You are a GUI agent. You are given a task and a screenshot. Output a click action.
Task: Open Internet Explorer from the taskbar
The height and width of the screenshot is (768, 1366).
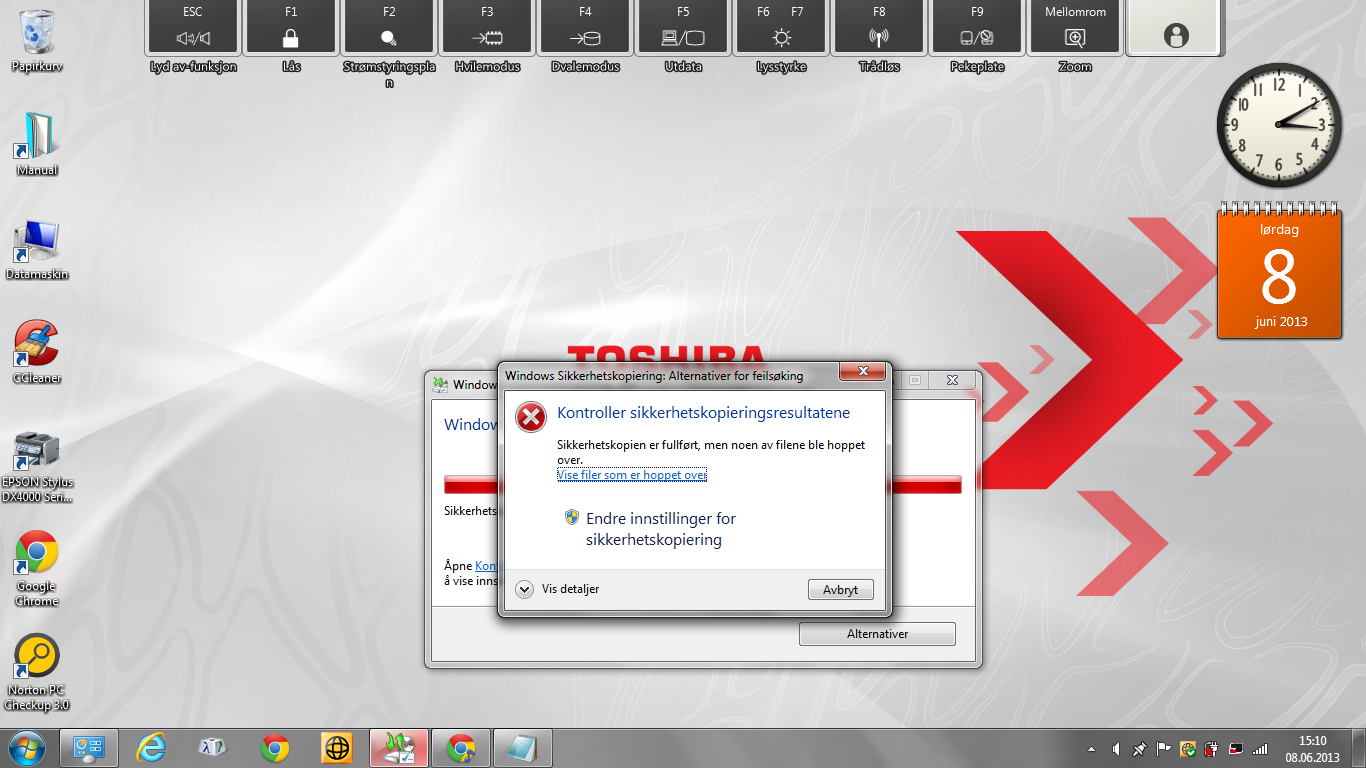[x=151, y=748]
